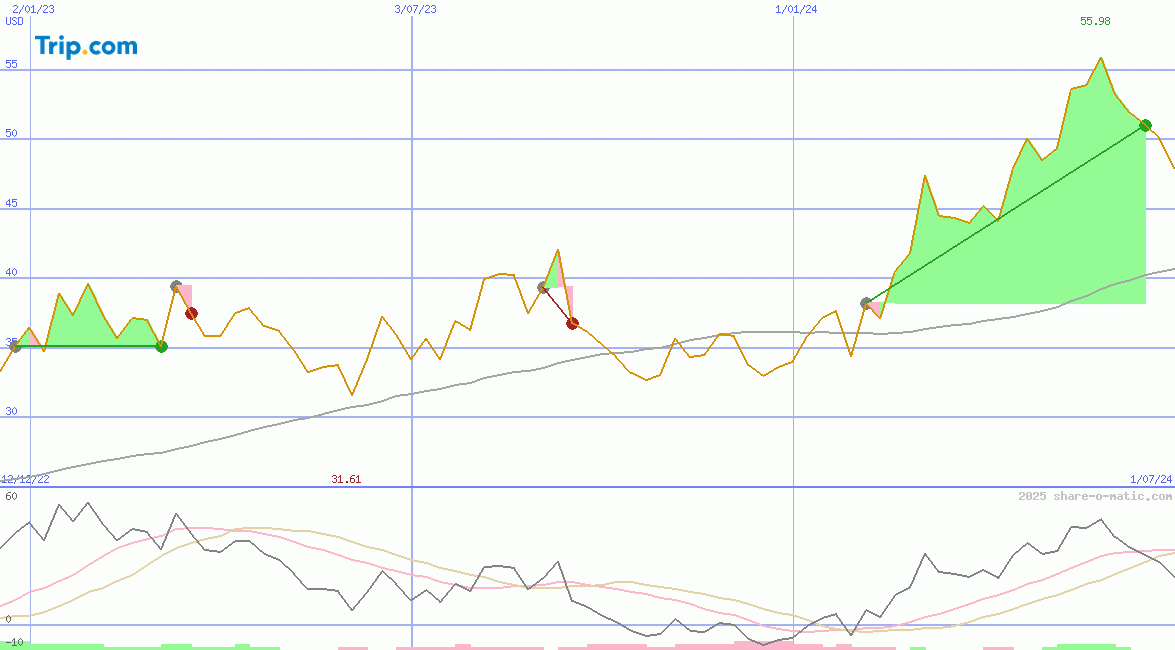Select the green buy marker on the long trendline start
Screen dimensions: 1175x650
(x=161, y=347)
